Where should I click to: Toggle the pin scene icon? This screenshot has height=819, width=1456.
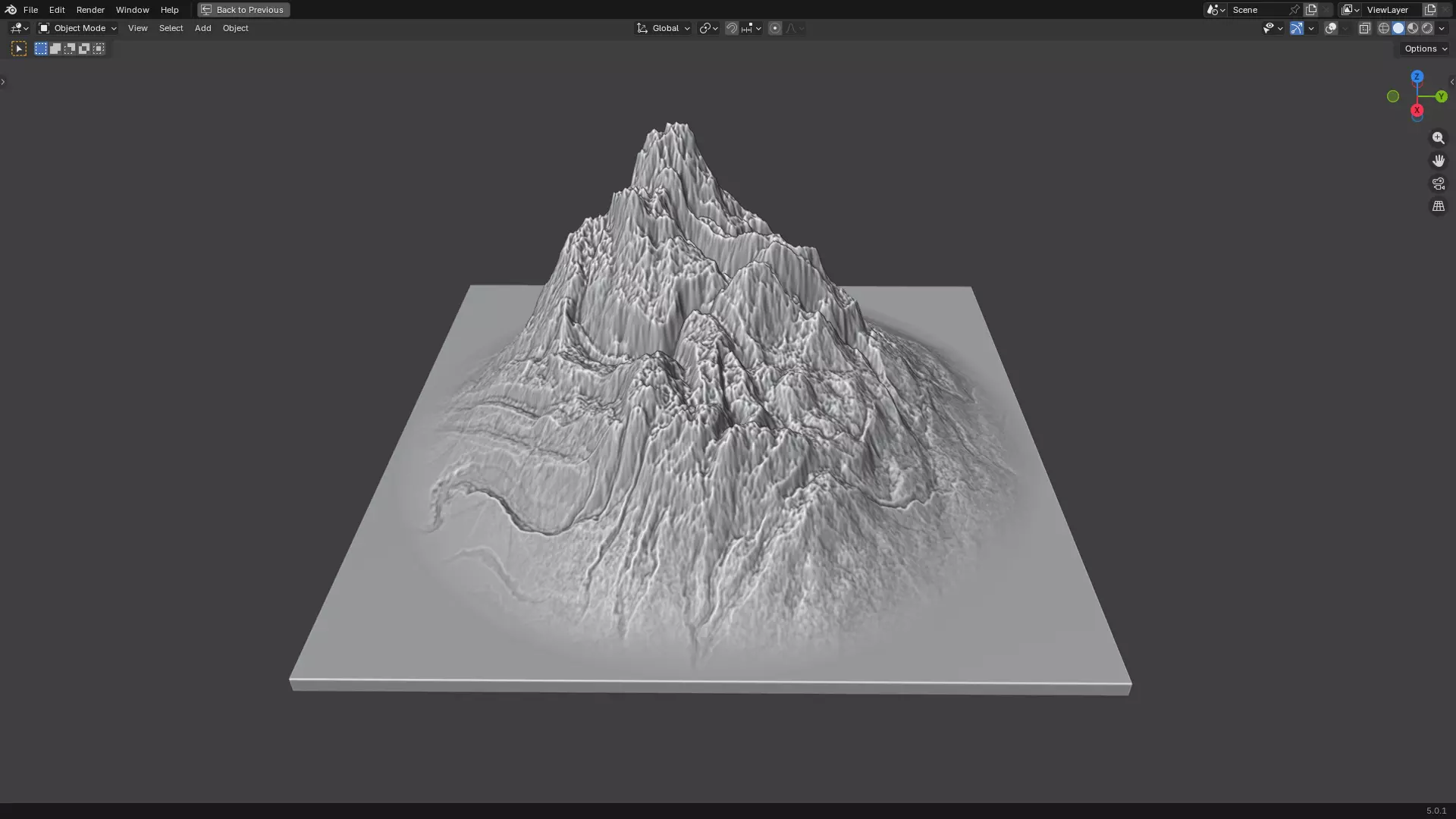point(1294,10)
